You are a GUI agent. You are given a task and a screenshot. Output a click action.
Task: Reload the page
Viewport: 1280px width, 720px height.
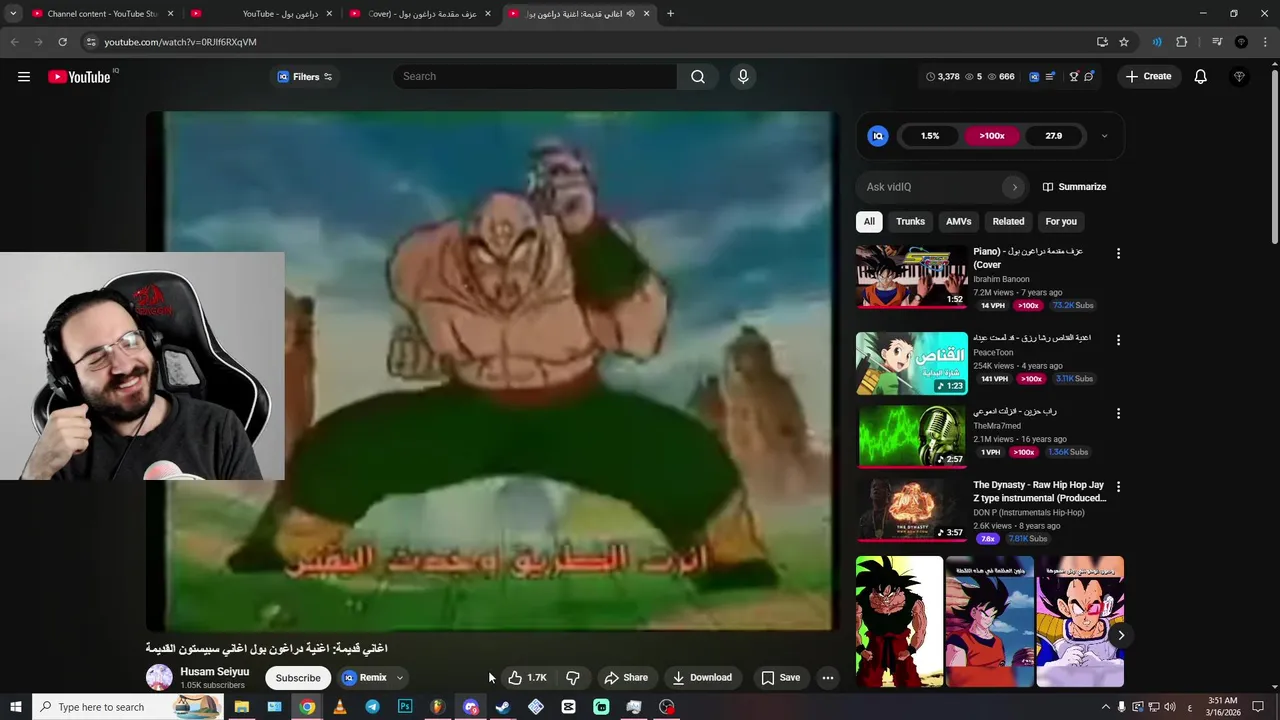click(62, 42)
